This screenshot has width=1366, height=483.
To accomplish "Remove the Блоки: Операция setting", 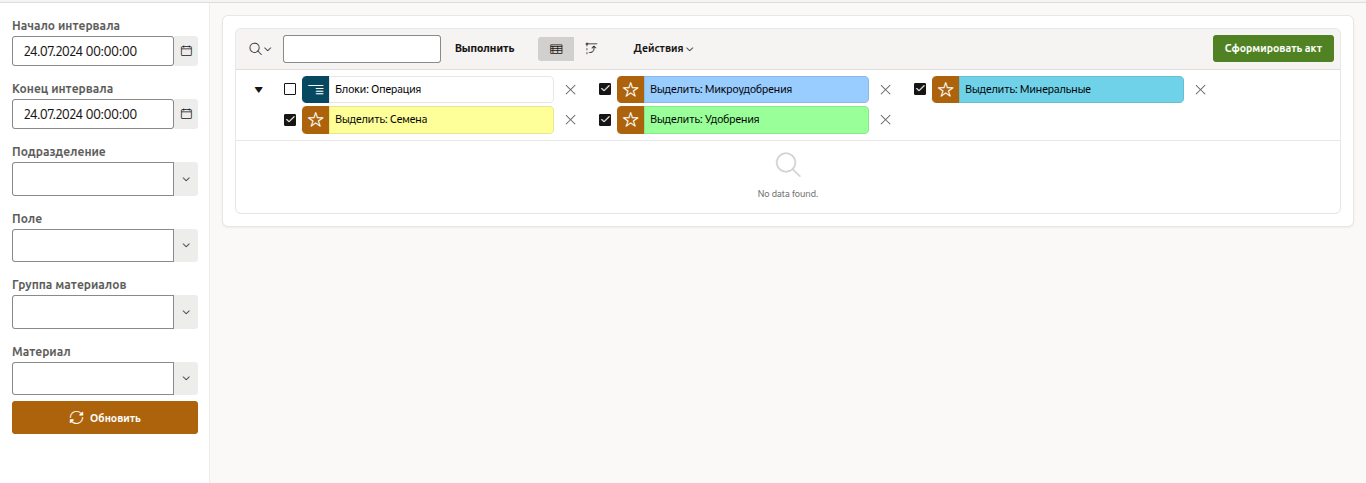I will 570,90.
